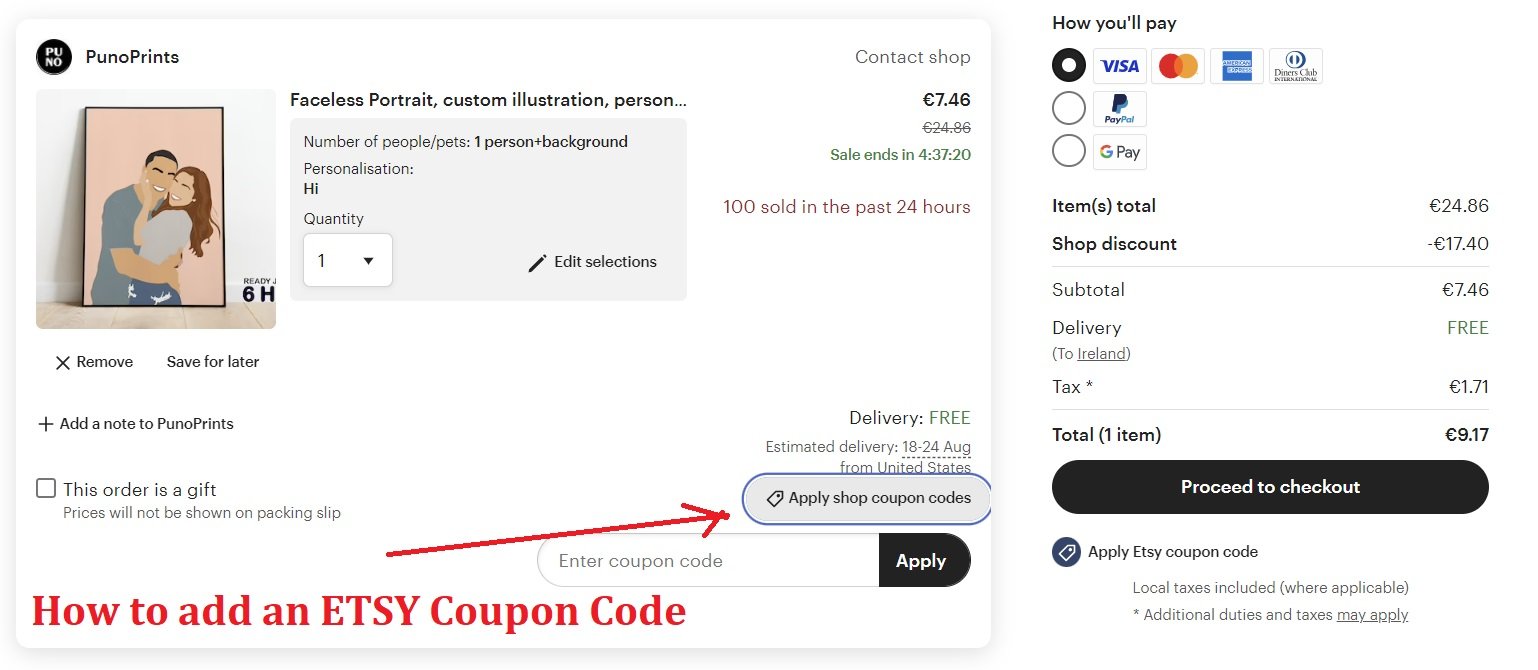Enable This order is a gift
The image size is (1538, 670).
click(45, 488)
